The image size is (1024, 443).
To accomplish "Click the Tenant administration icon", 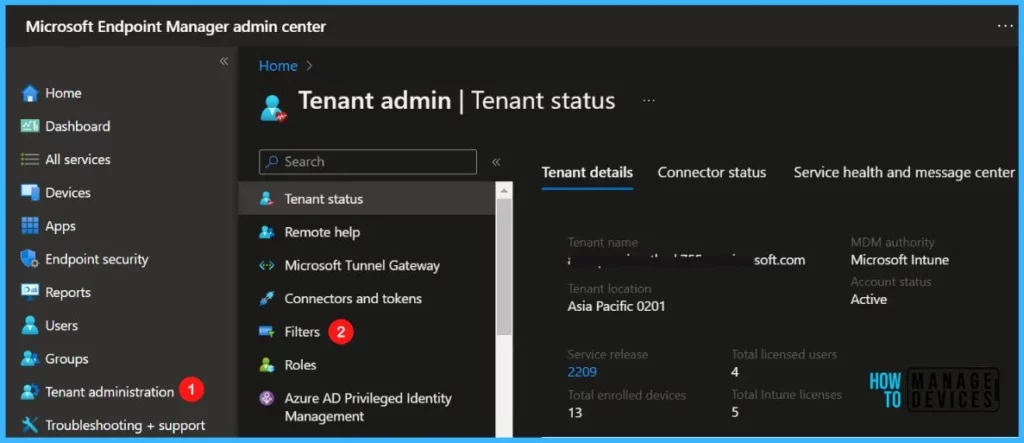I will pyautogui.click(x=30, y=392).
